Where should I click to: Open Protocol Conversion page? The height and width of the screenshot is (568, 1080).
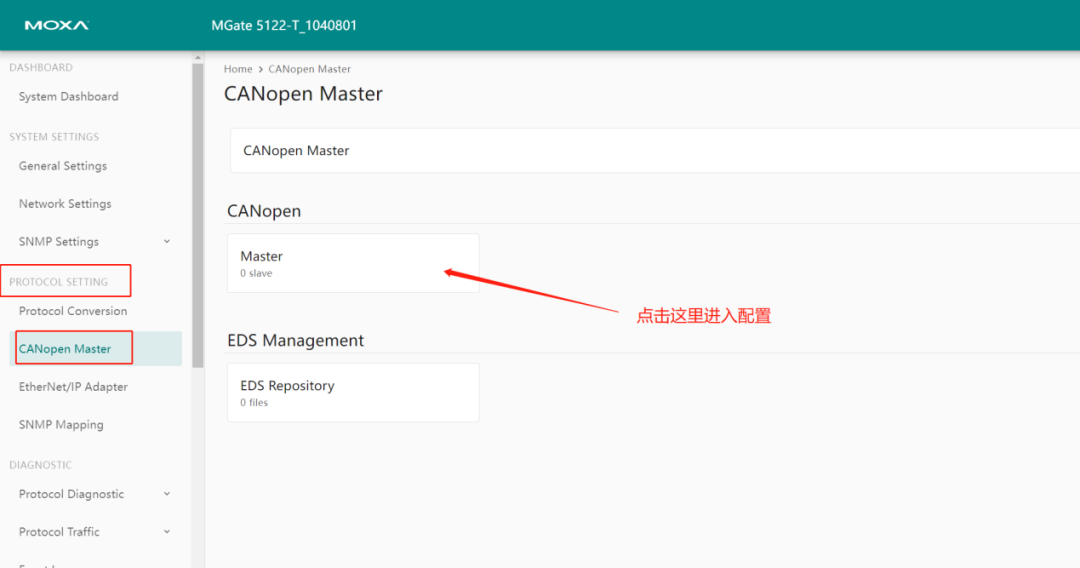pyautogui.click(x=73, y=311)
